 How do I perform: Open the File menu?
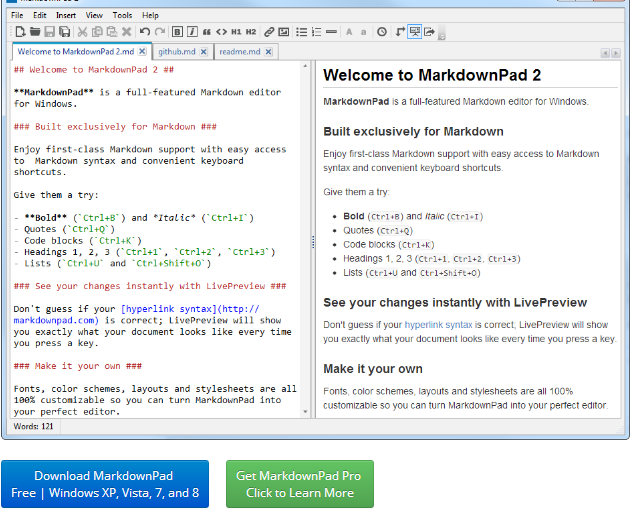point(17,15)
